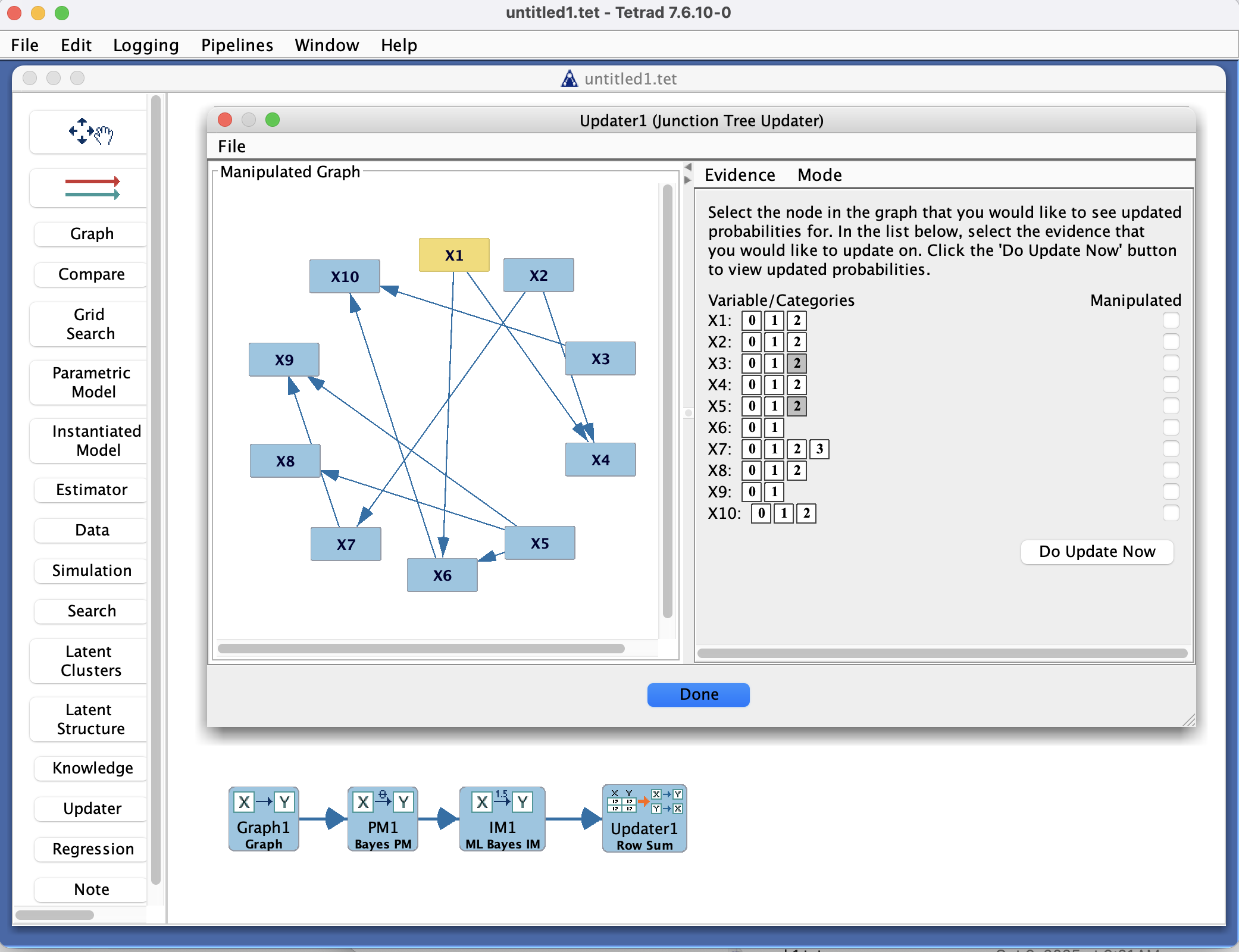Screen dimensions: 1239x952
Task: Open the Window menu
Action: click(327, 45)
